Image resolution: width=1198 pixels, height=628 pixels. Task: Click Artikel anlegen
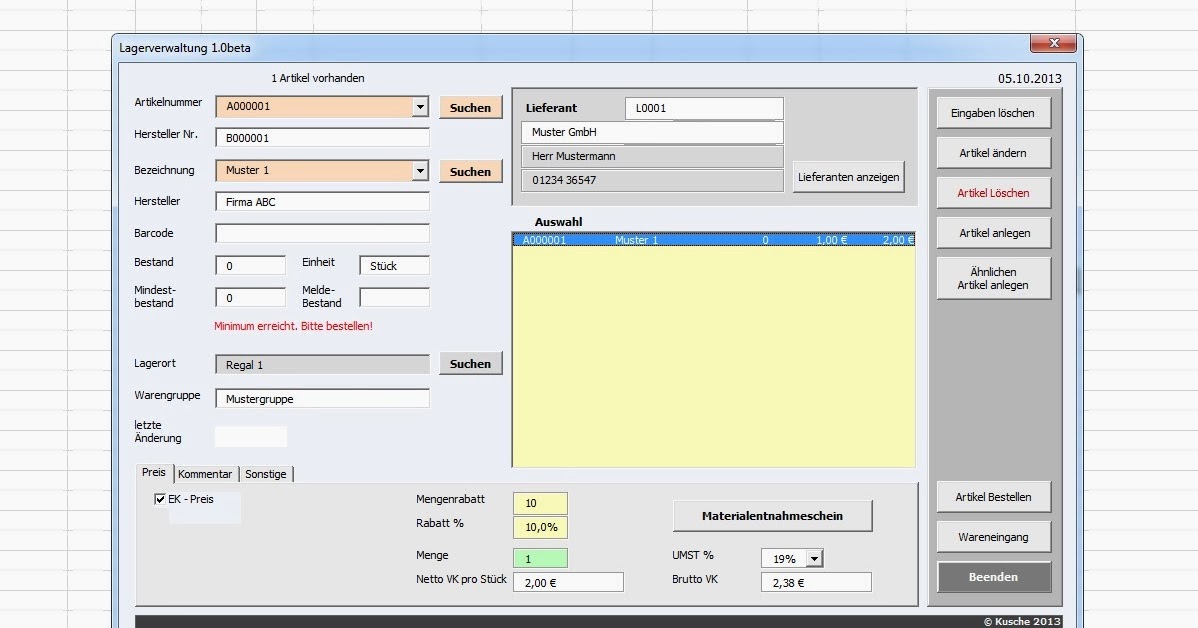point(993,232)
